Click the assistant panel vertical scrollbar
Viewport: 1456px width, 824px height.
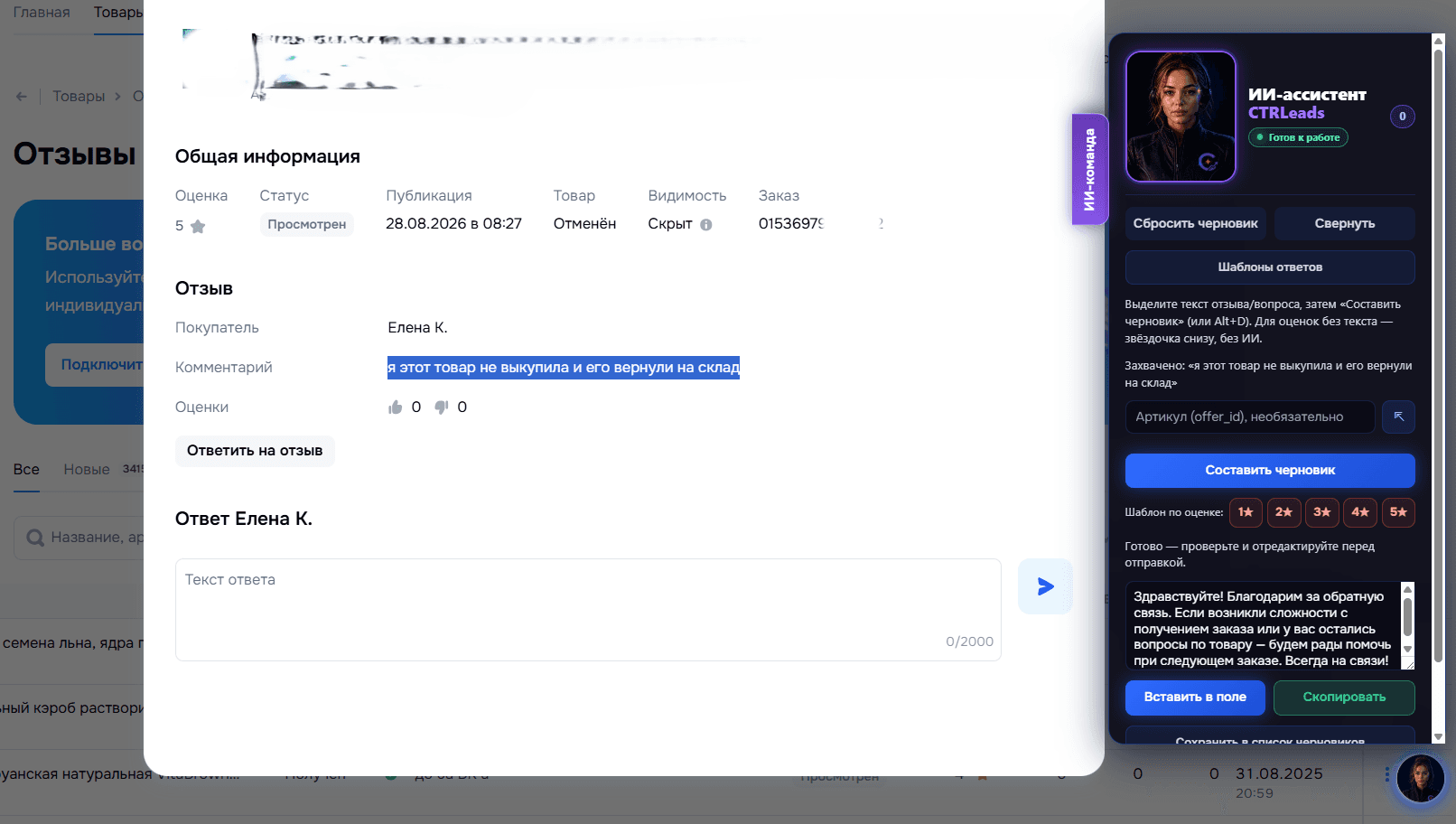tap(1439, 356)
